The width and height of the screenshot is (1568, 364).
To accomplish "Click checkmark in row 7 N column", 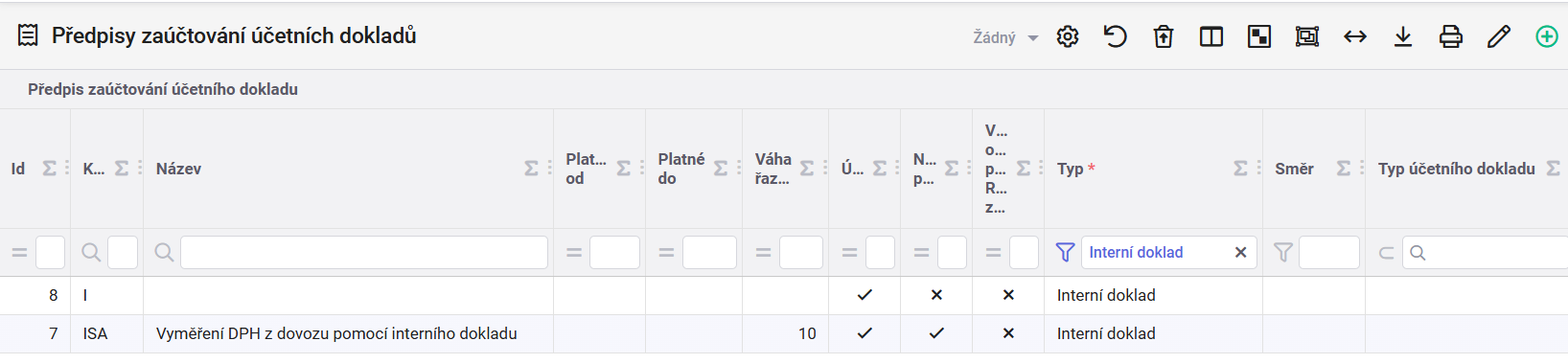I will [x=936, y=333].
